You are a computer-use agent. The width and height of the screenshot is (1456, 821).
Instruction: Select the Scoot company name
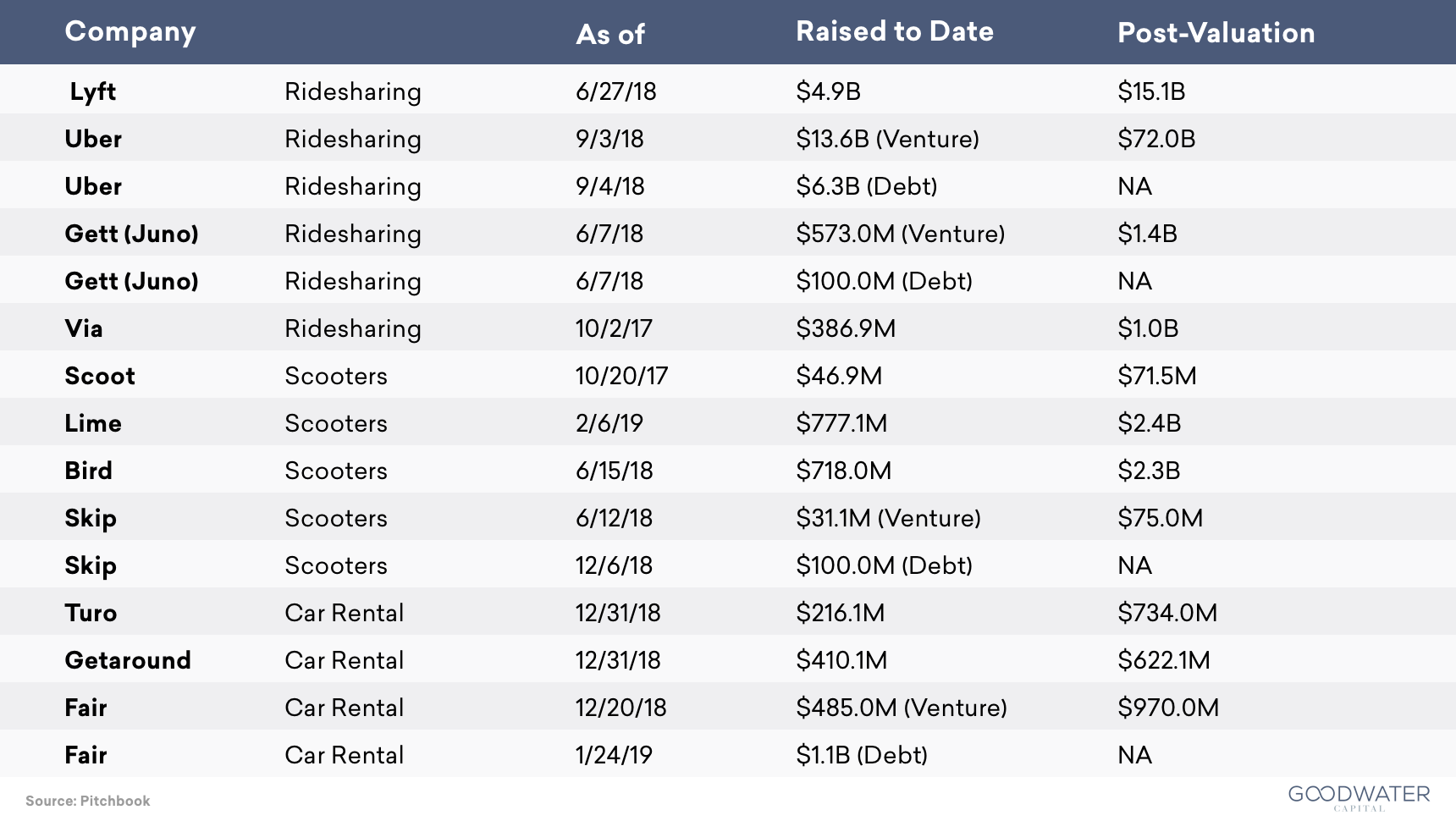click(100, 376)
